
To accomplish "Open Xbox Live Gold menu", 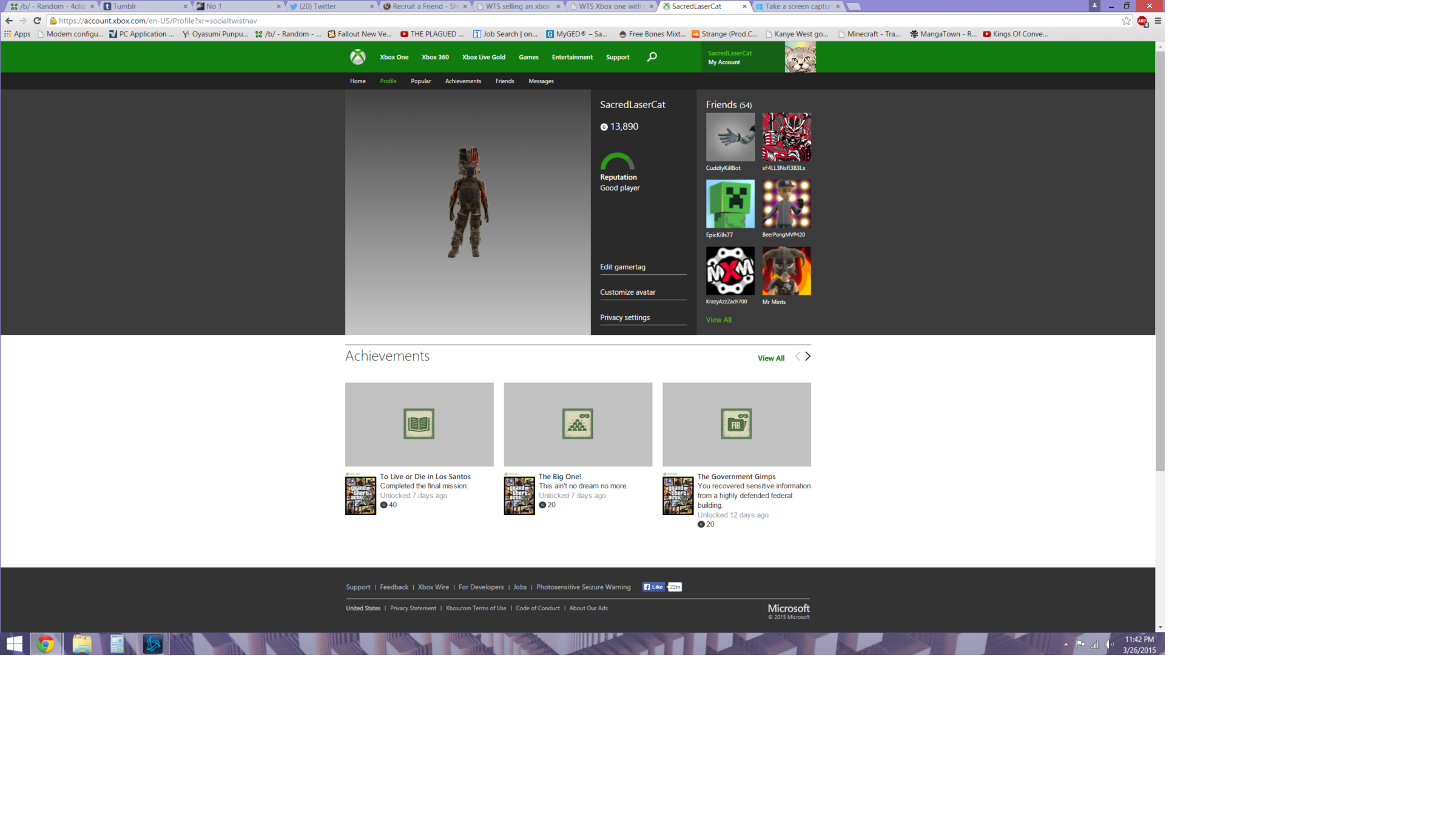I will pyautogui.click(x=484, y=57).
